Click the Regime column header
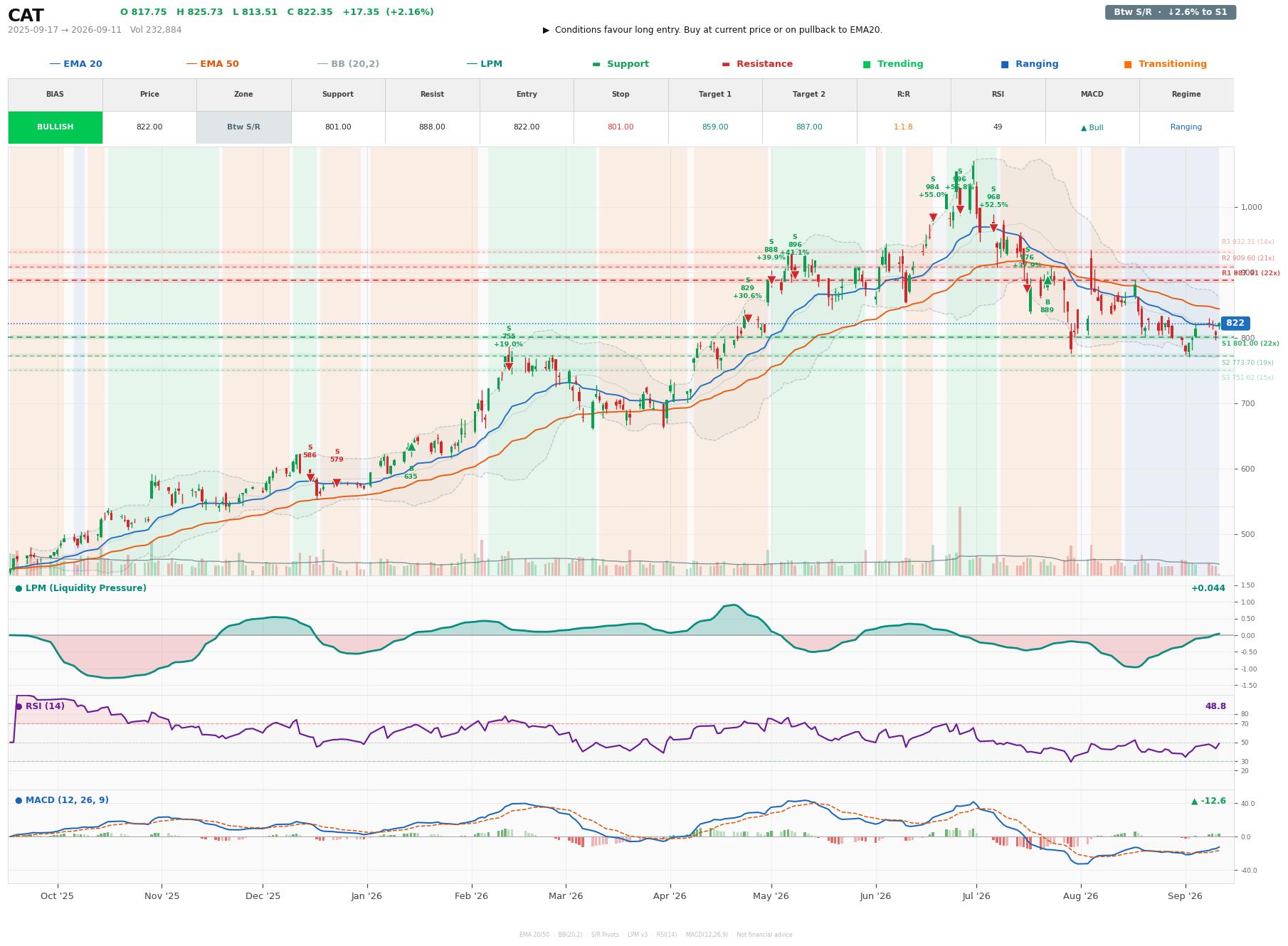Viewport: 1288px width, 946px height. pos(1186,95)
